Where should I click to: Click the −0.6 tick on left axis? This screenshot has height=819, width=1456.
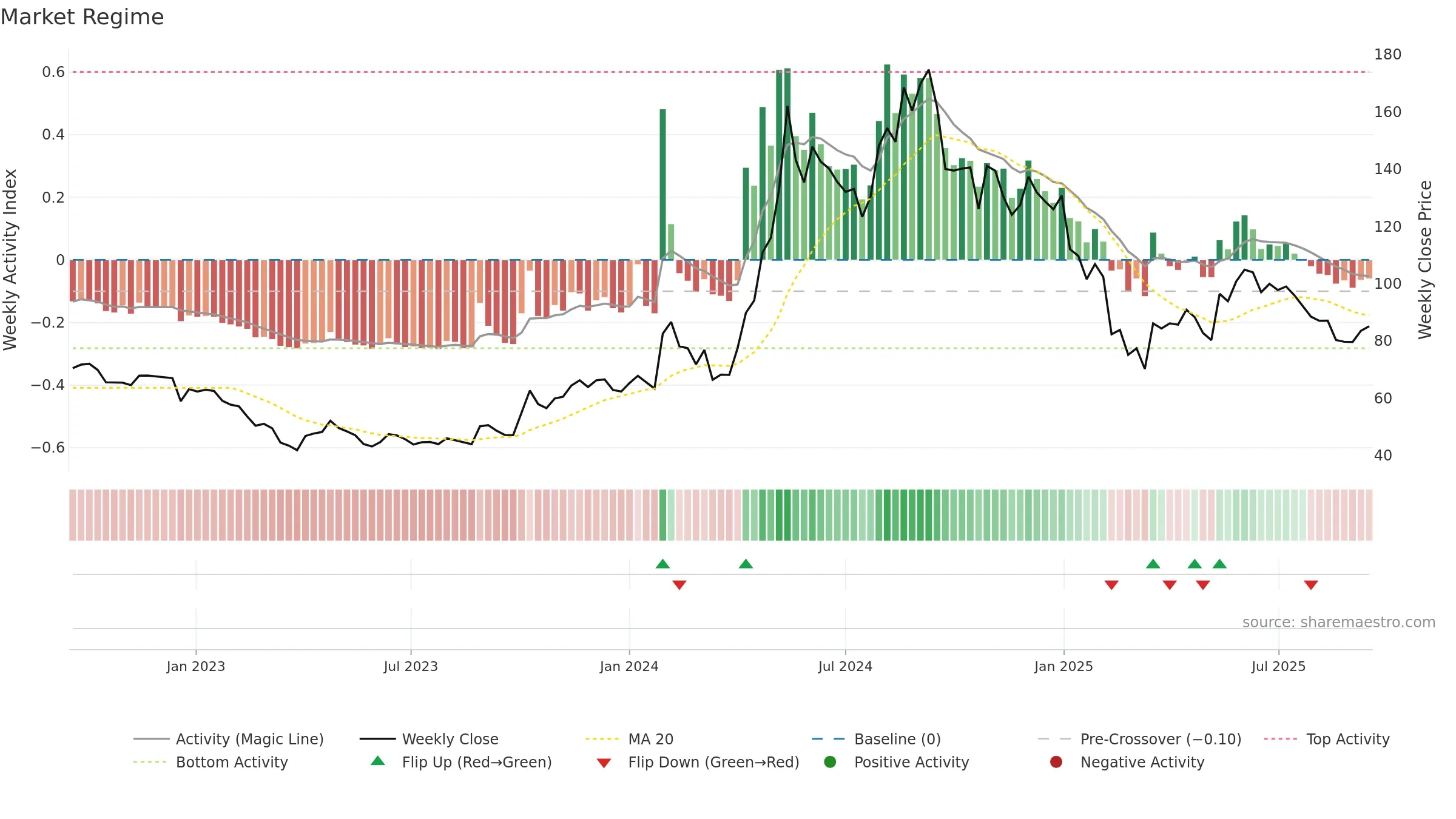48,448
